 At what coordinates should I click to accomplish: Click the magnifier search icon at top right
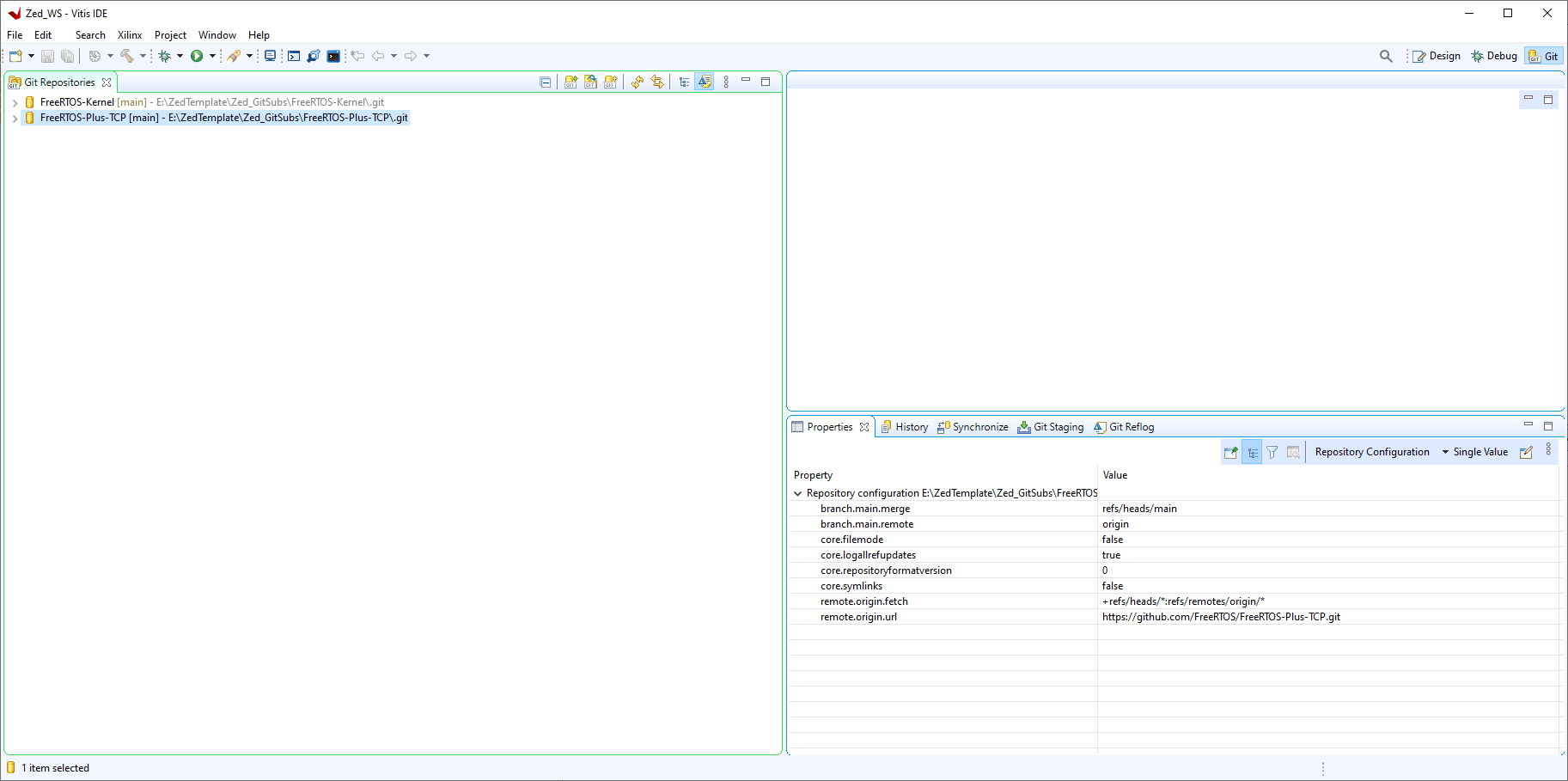pyautogui.click(x=1386, y=56)
